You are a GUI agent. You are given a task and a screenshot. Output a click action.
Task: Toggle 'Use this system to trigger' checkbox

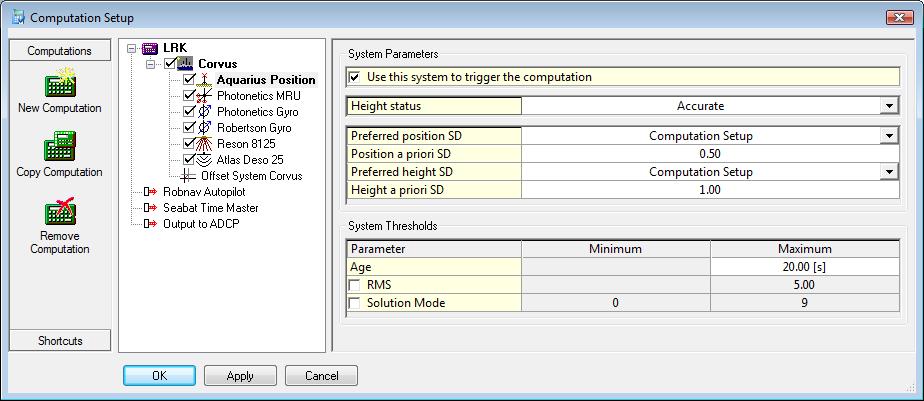tap(355, 77)
